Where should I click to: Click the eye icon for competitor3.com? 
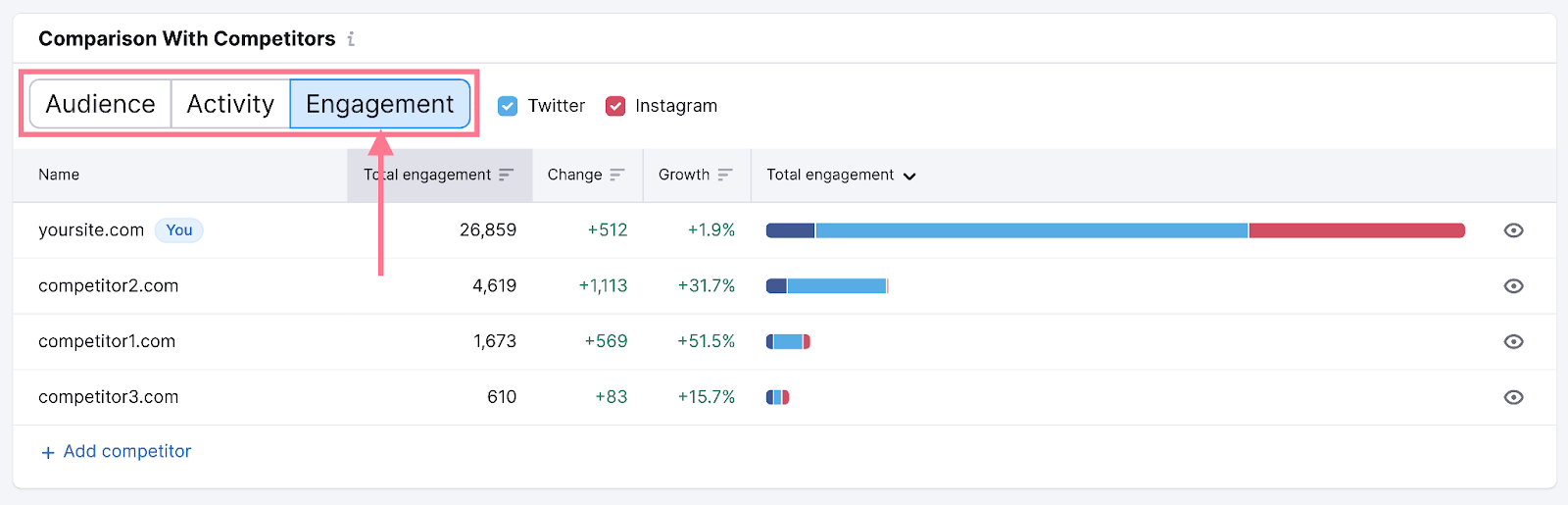pos(1513,397)
